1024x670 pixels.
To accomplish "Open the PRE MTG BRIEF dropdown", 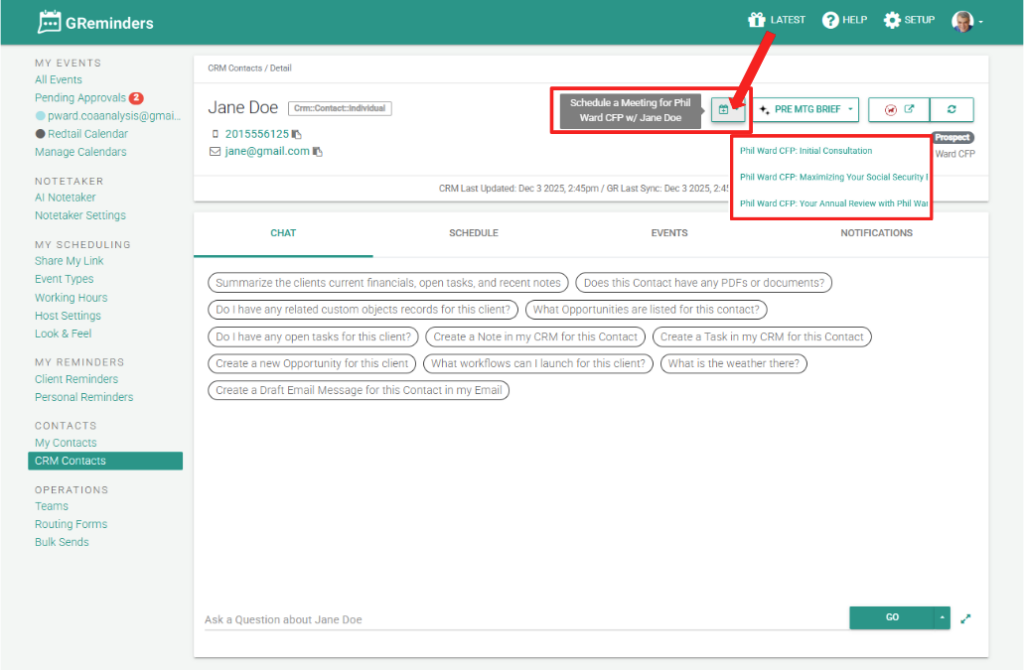I will pyautogui.click(x=808, y=109).
